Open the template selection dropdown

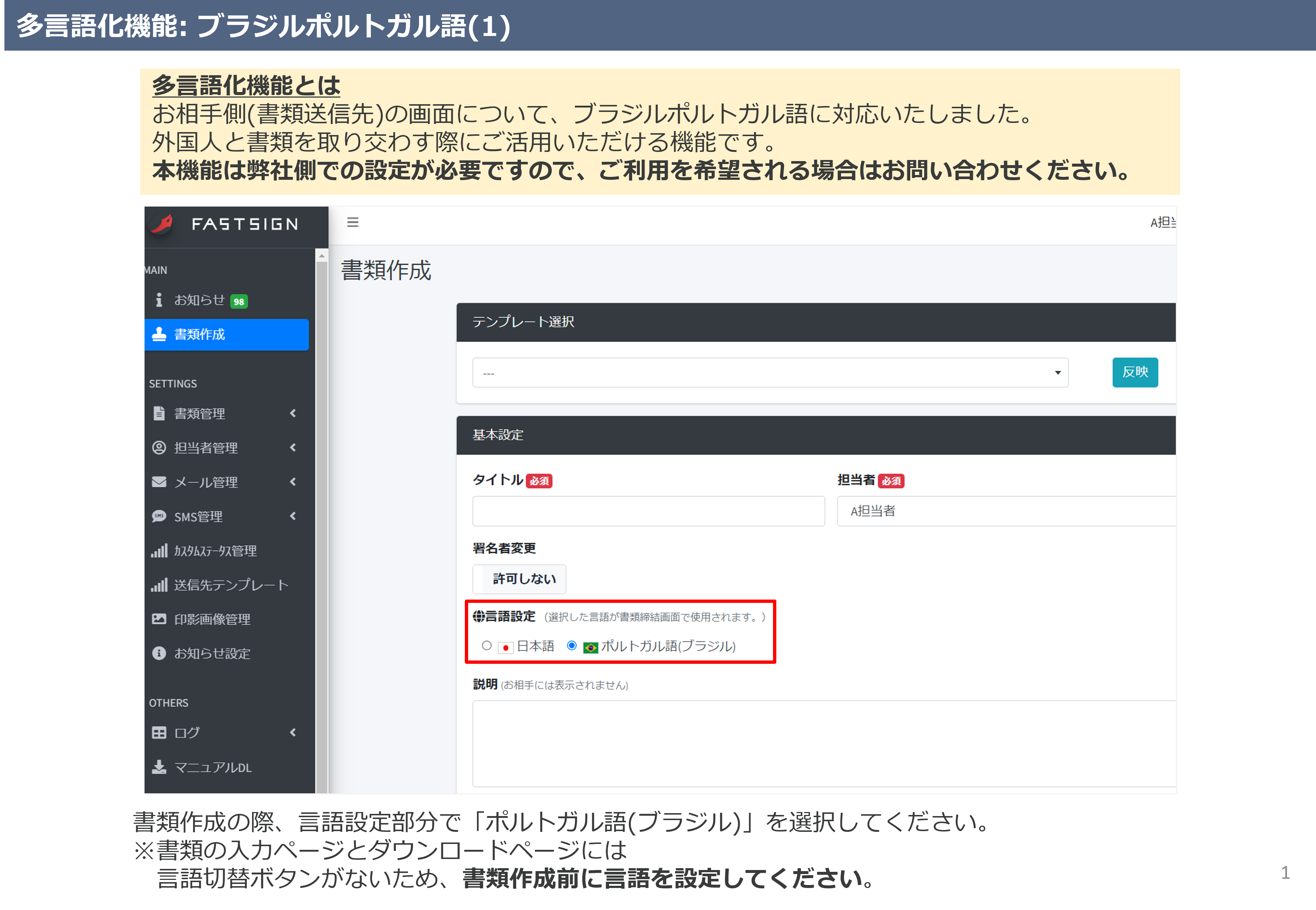click(x=770, y=373)
